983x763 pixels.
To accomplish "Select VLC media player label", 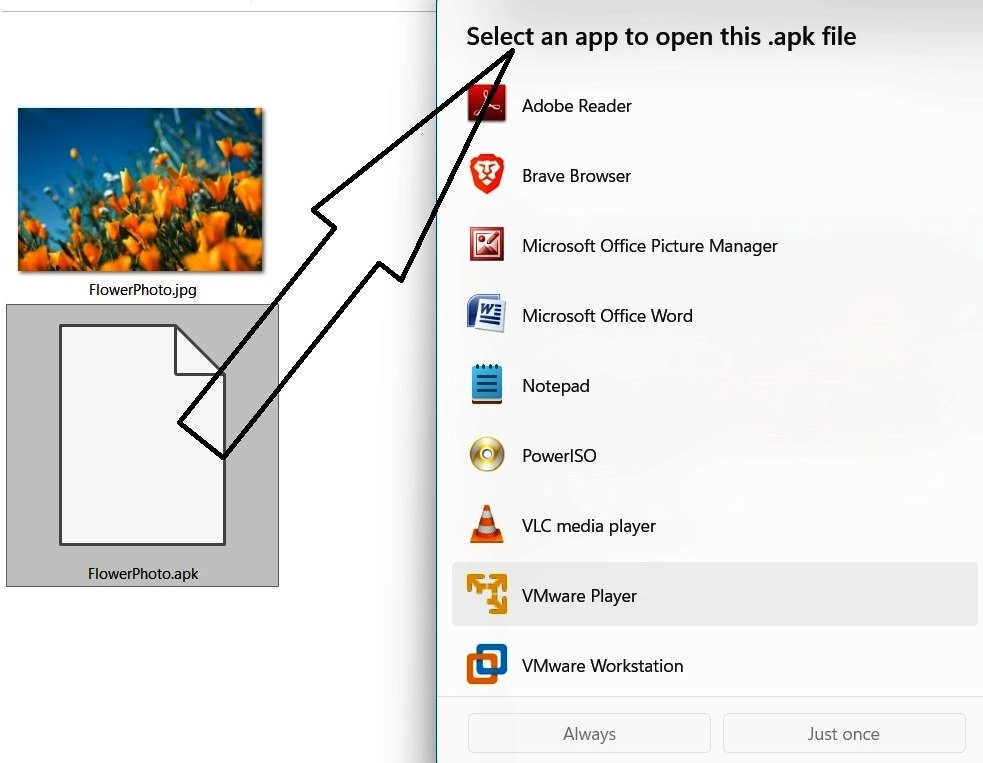I will [x=589, y=526].
